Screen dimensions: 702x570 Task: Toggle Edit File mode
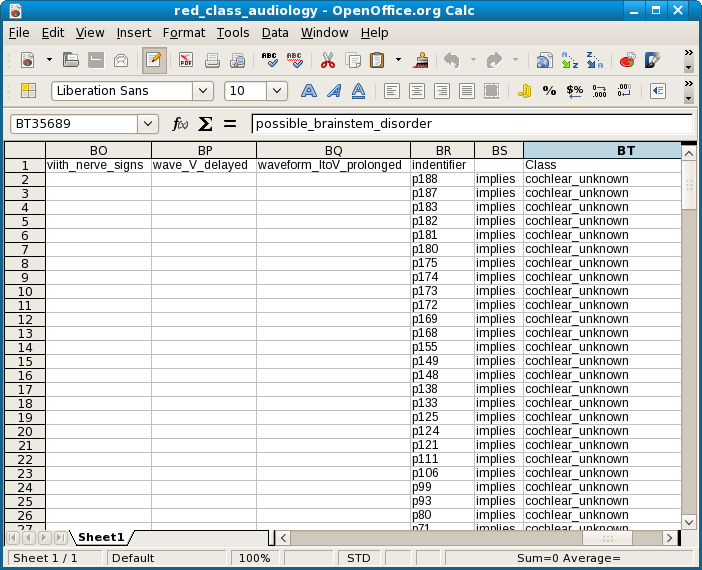[x=153, y=60]
